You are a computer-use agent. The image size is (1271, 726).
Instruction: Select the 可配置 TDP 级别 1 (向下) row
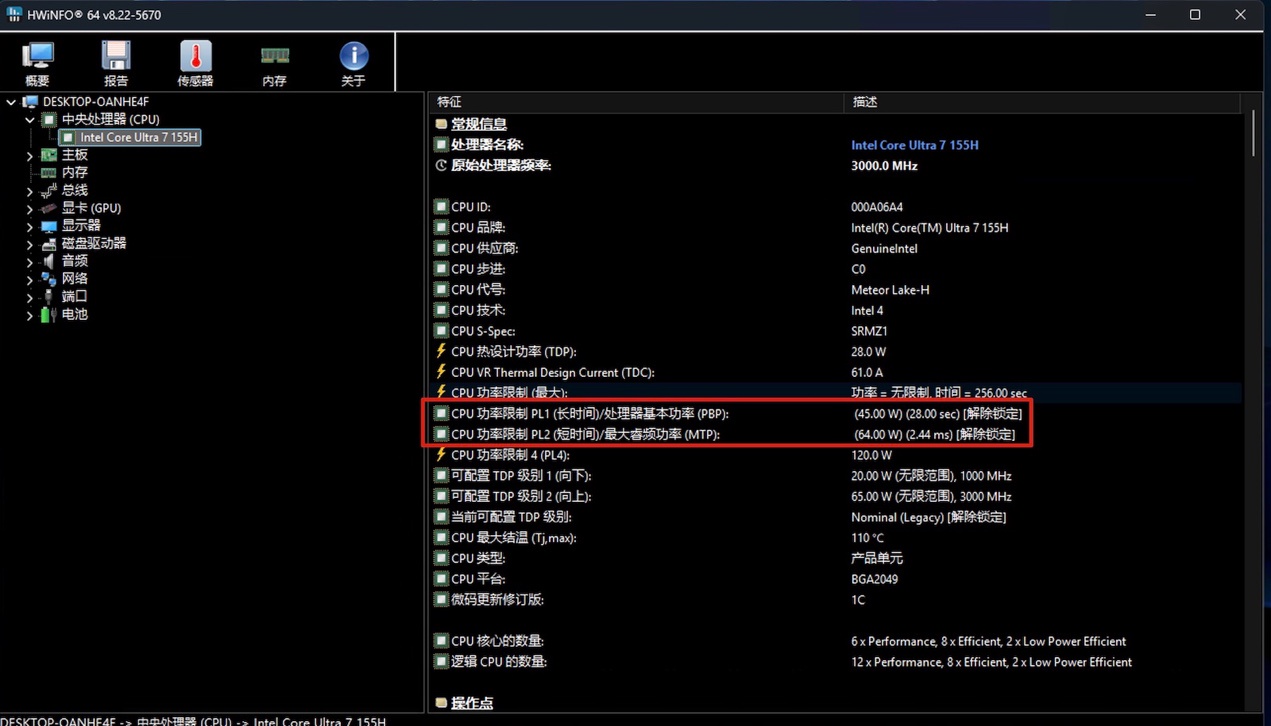pyautogui.click(x=837, y=476)
